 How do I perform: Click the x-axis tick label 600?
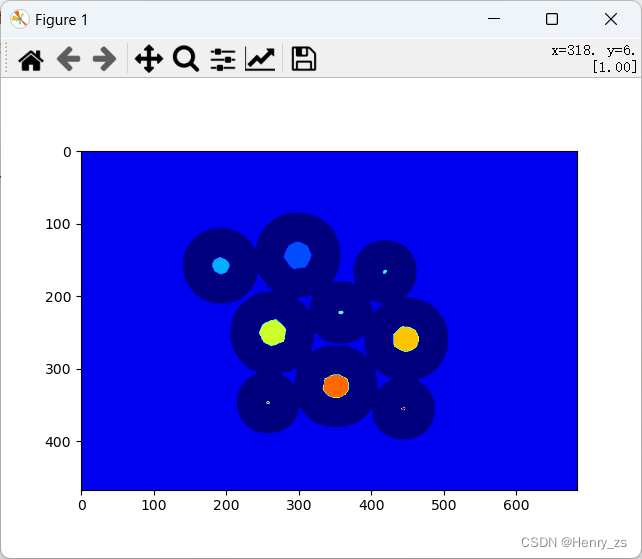click(516, 505)
